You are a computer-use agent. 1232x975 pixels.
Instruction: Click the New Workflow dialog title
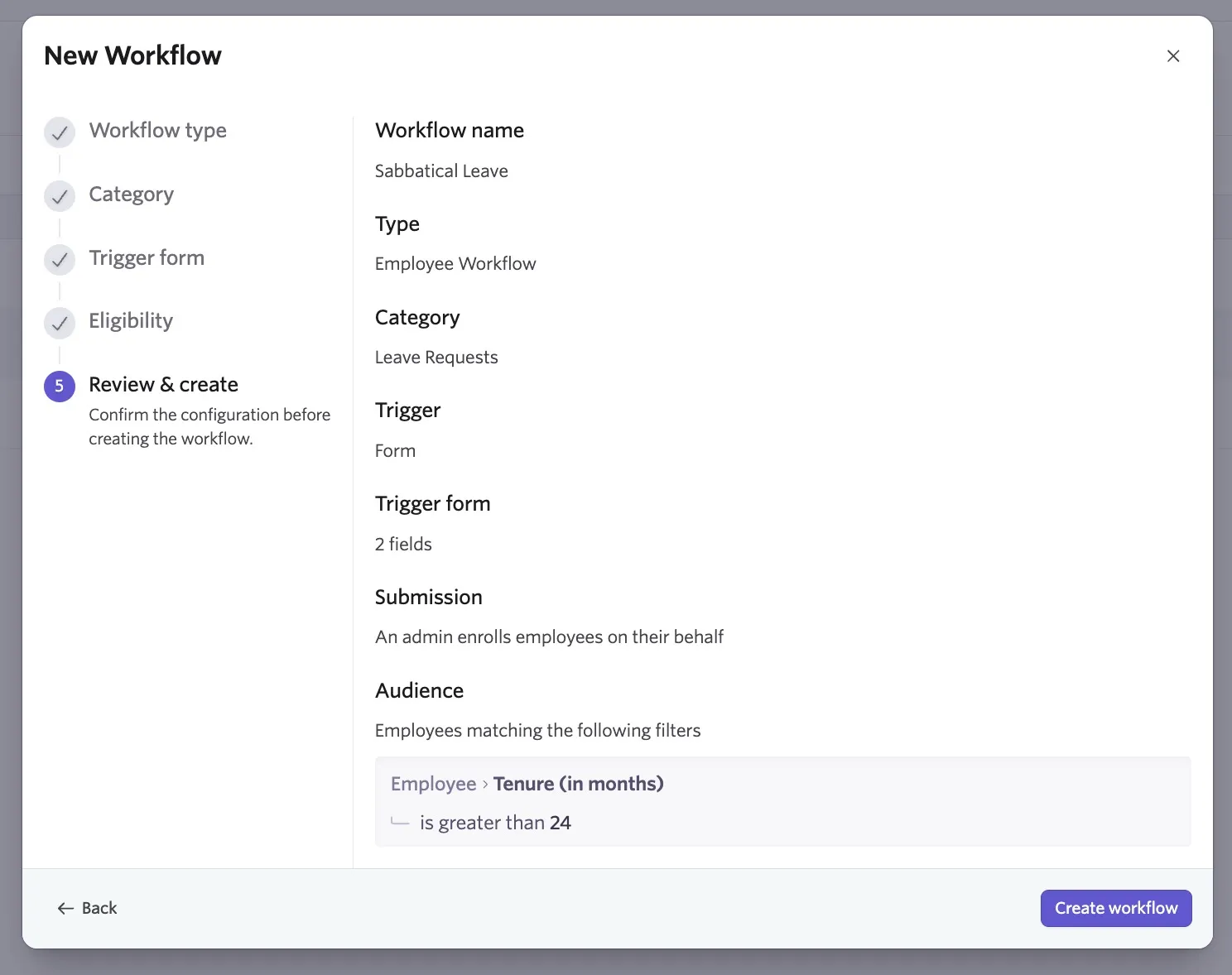[132, 55]
